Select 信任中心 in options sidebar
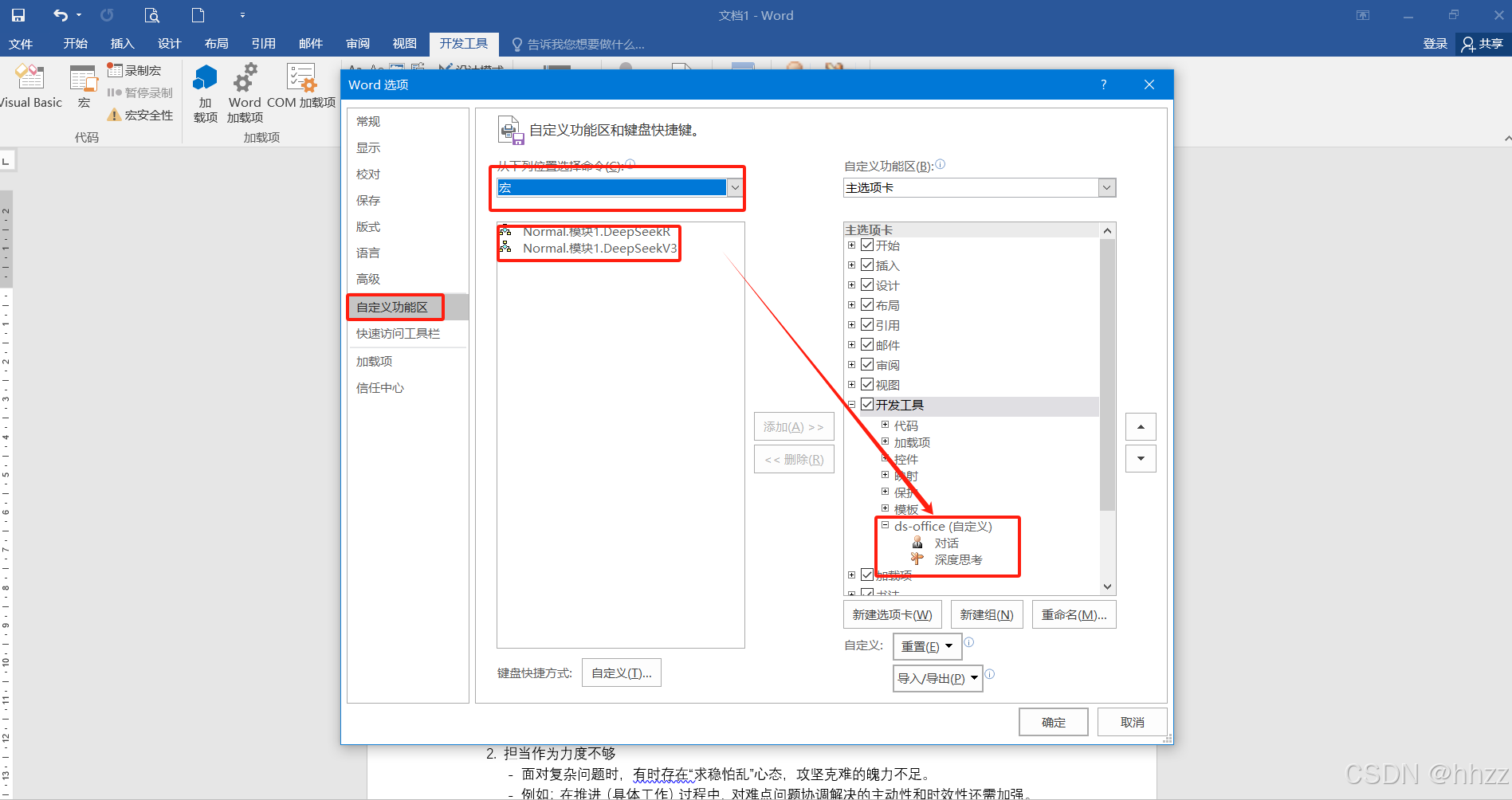Image resolution: width=1512 pixels, height=800 pixels. point(380,387)
